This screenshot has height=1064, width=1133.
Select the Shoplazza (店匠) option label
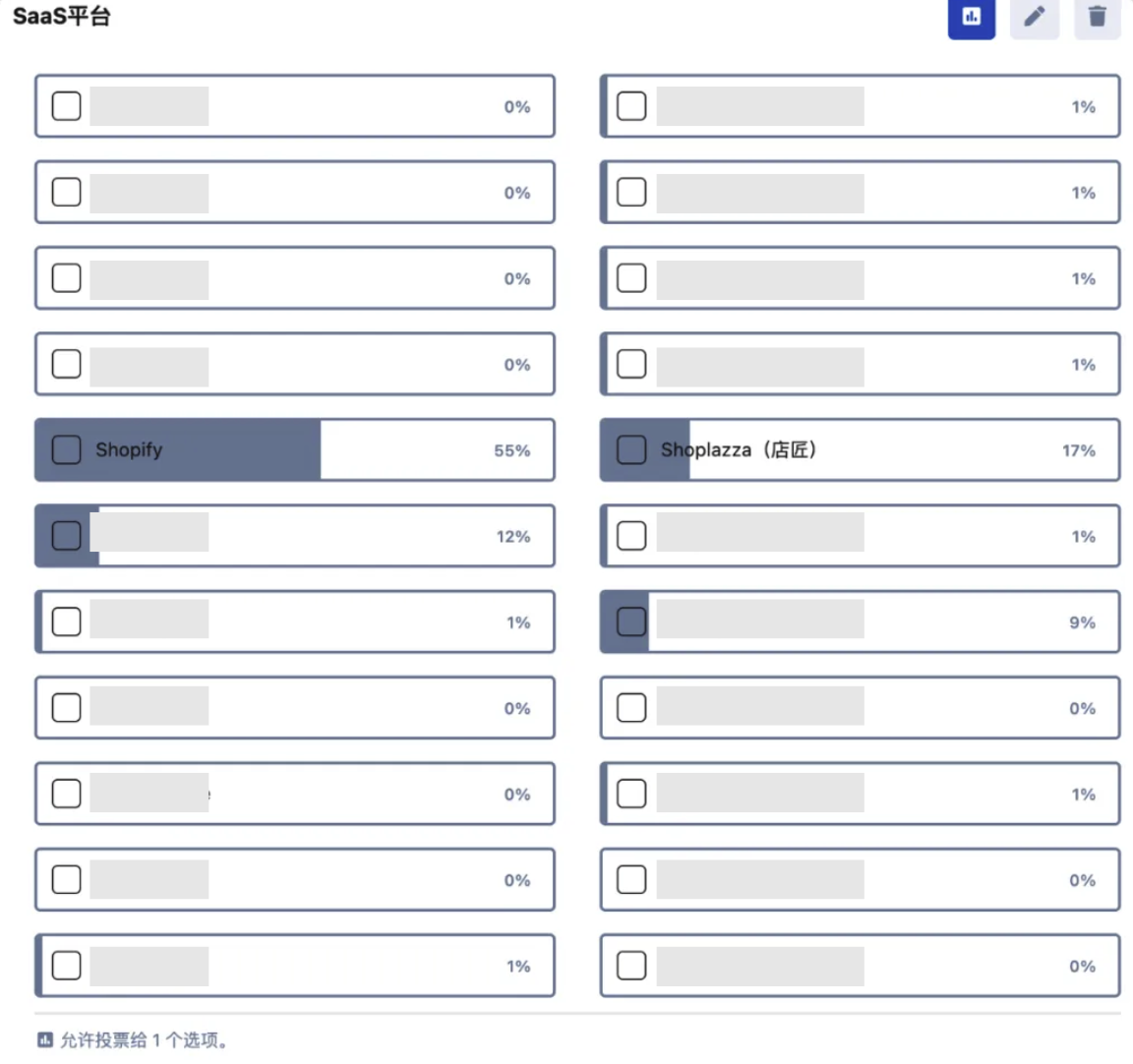(x=739, y=449)
